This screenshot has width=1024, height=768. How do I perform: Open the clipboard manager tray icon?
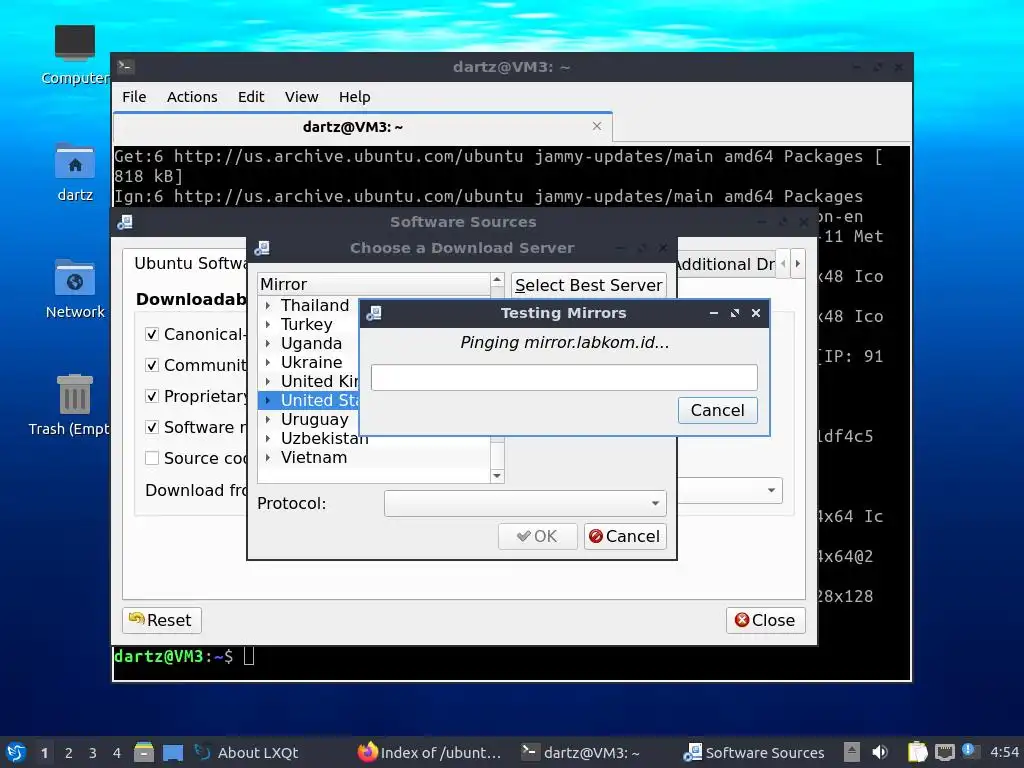[x=918, y=752]
